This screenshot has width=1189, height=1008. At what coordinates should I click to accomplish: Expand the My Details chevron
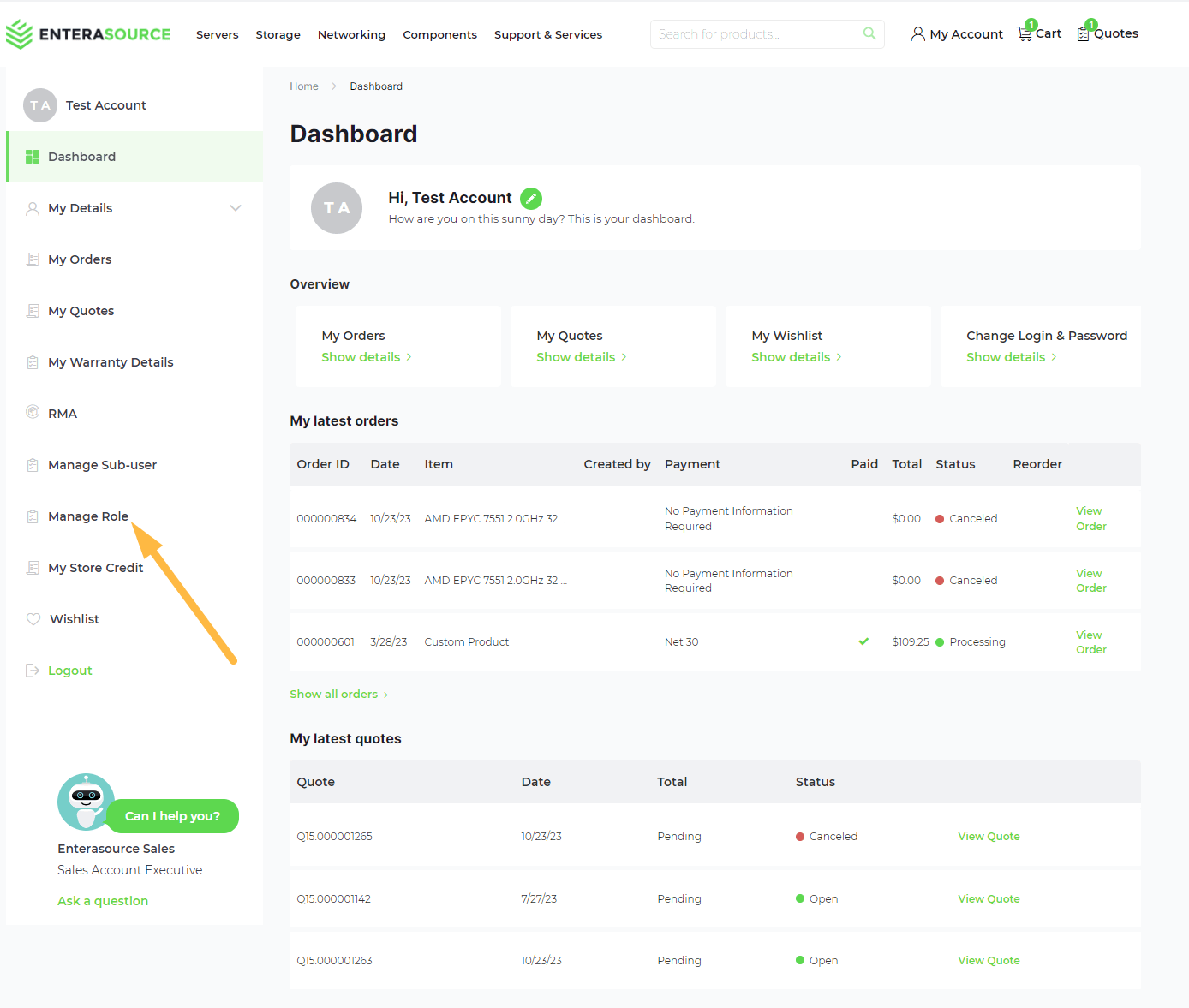click(x=236, y=208)
